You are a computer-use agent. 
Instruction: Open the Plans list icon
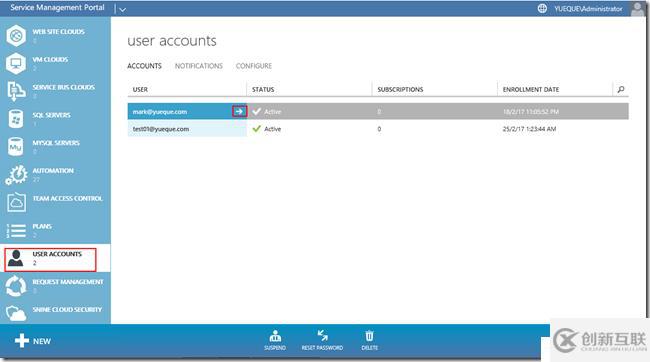[16, 230]
